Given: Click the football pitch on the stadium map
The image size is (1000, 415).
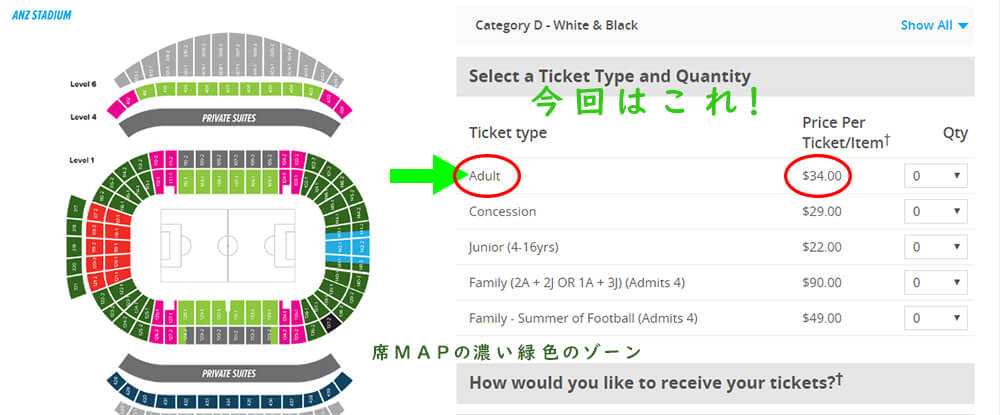Looking at the screenshot, I should tap(228, 243).
